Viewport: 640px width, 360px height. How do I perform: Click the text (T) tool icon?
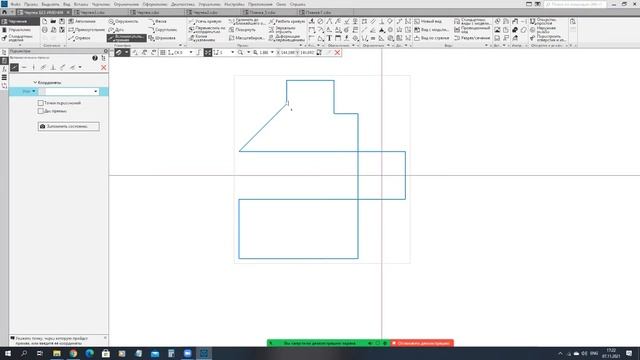click(x=329, y=38)
